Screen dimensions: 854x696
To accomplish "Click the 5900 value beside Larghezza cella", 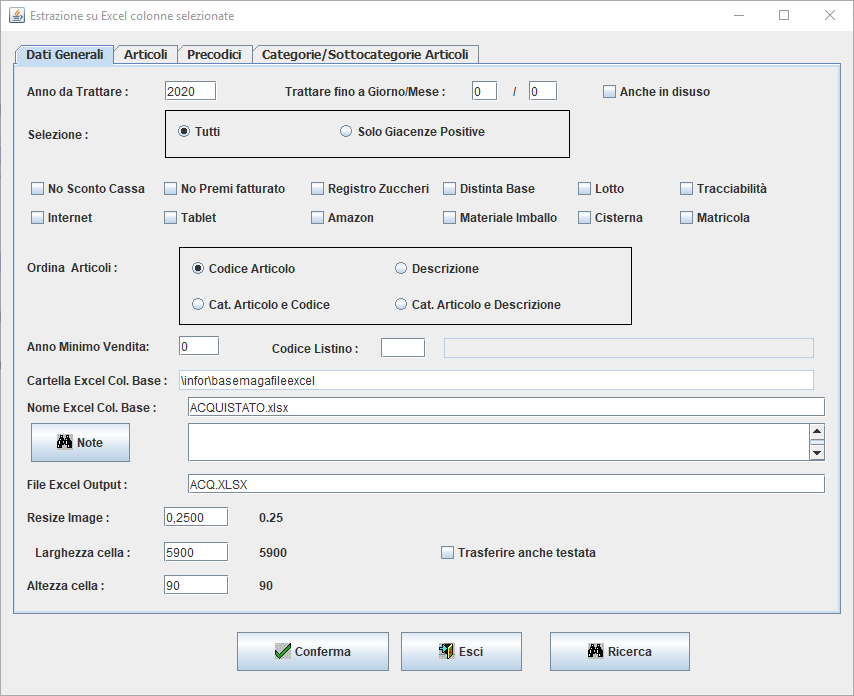I will [273, 553].
